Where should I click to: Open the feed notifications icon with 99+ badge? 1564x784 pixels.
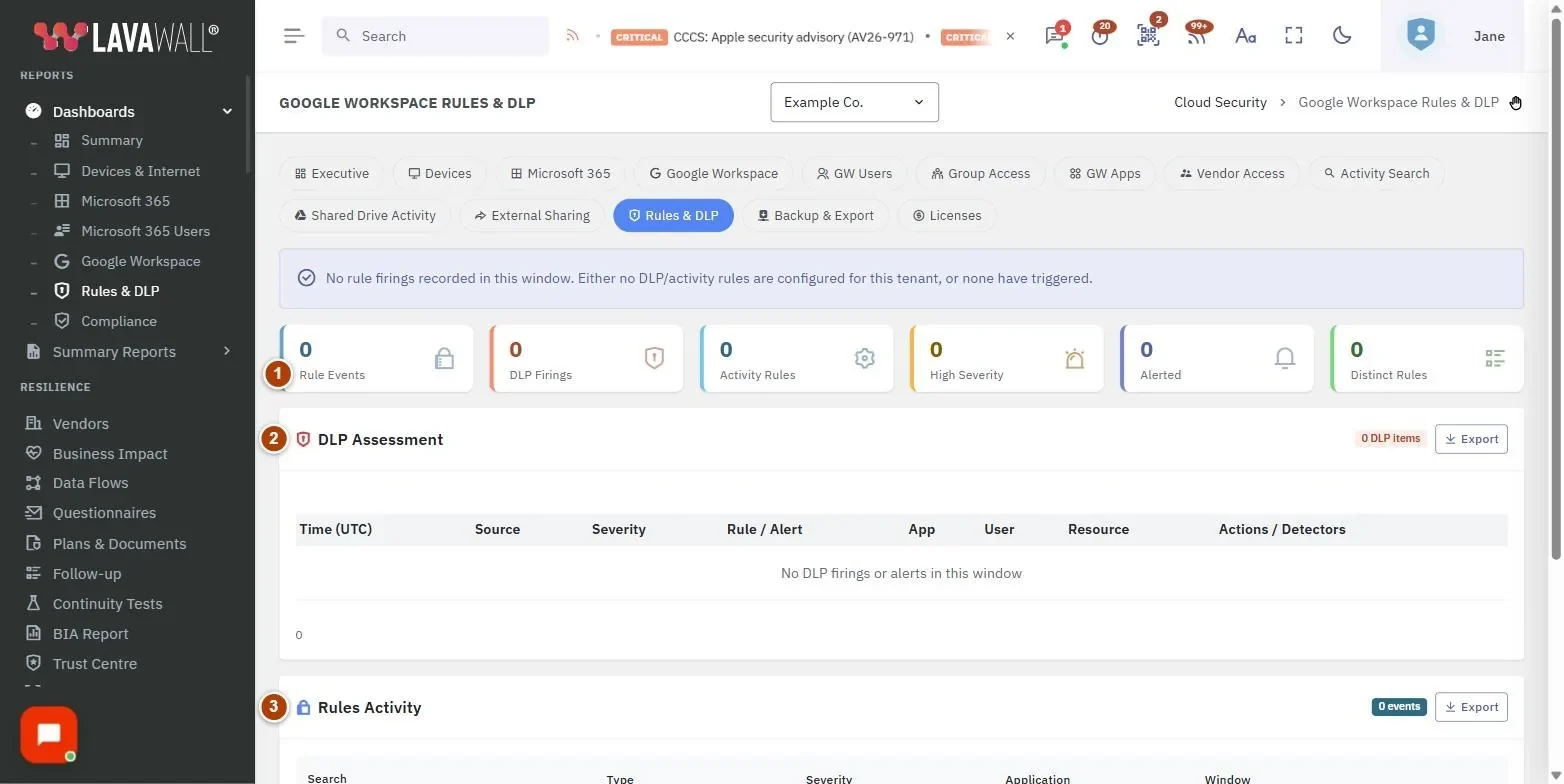tap(1197, 36)
